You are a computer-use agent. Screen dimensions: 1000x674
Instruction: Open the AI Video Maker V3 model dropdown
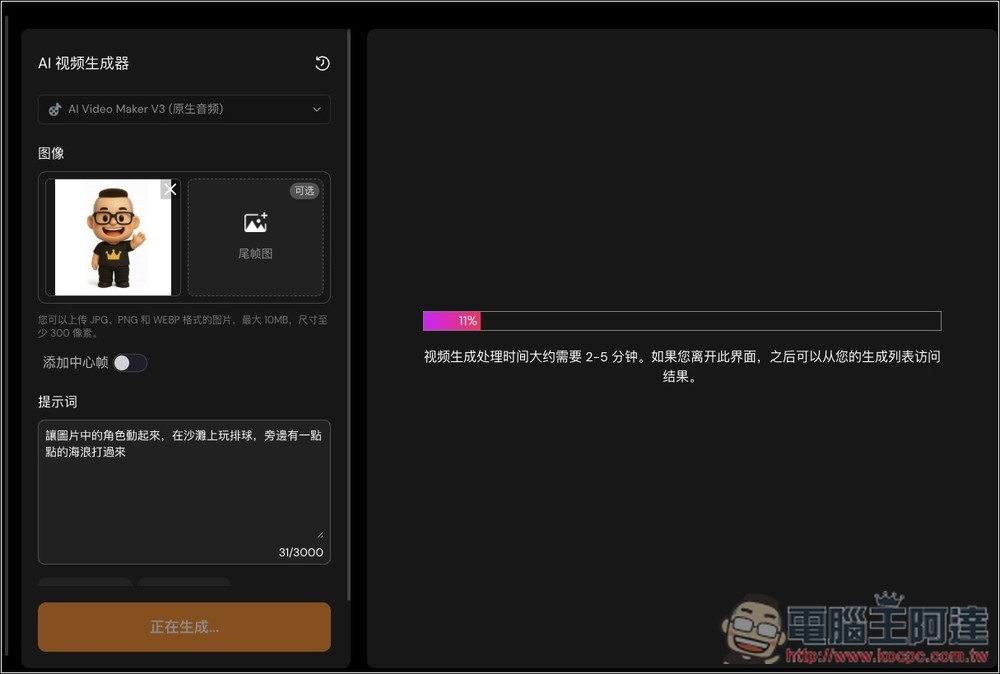pyautogui.click(x=184, y=109)
